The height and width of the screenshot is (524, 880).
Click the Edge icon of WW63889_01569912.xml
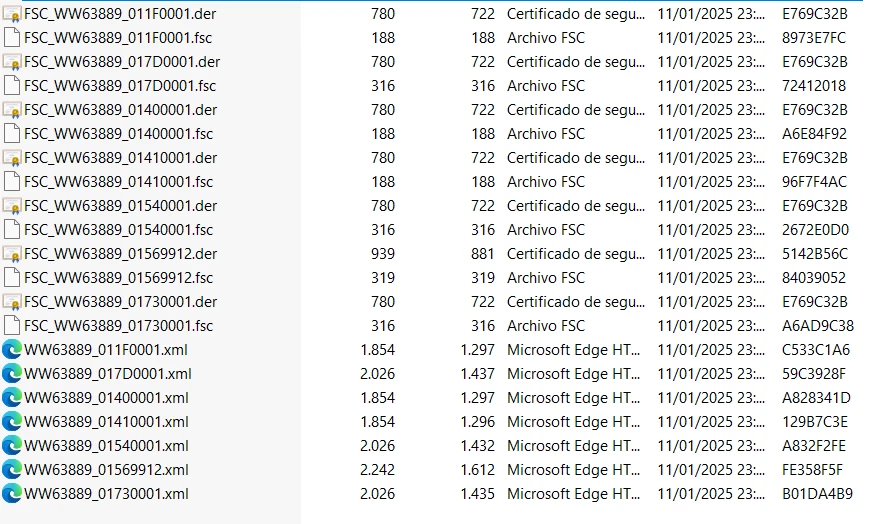coord(12,470)
